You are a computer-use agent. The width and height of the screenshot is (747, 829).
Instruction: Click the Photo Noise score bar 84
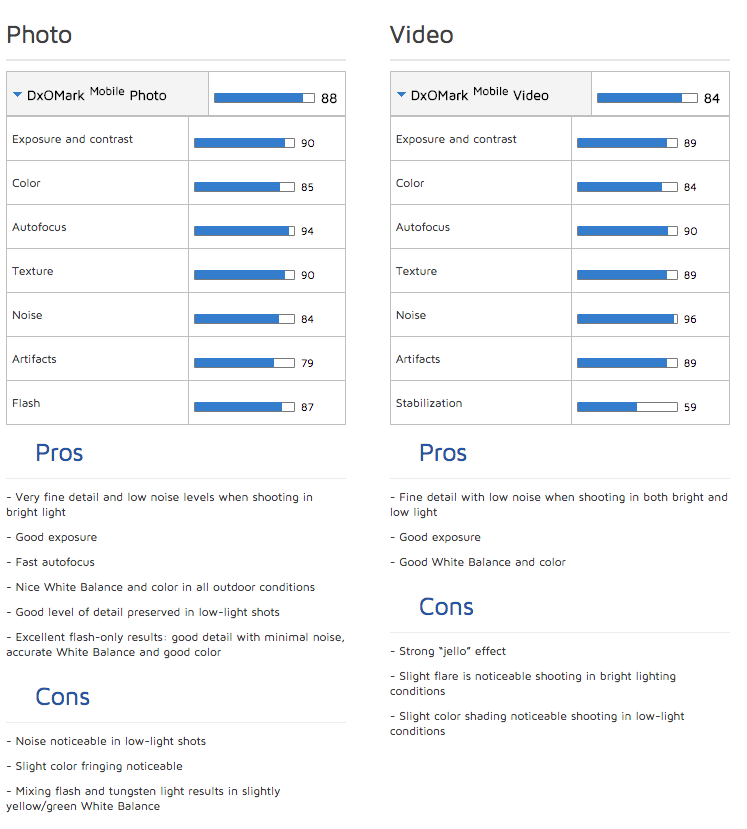pyautogui.click(x=244, y=319)
